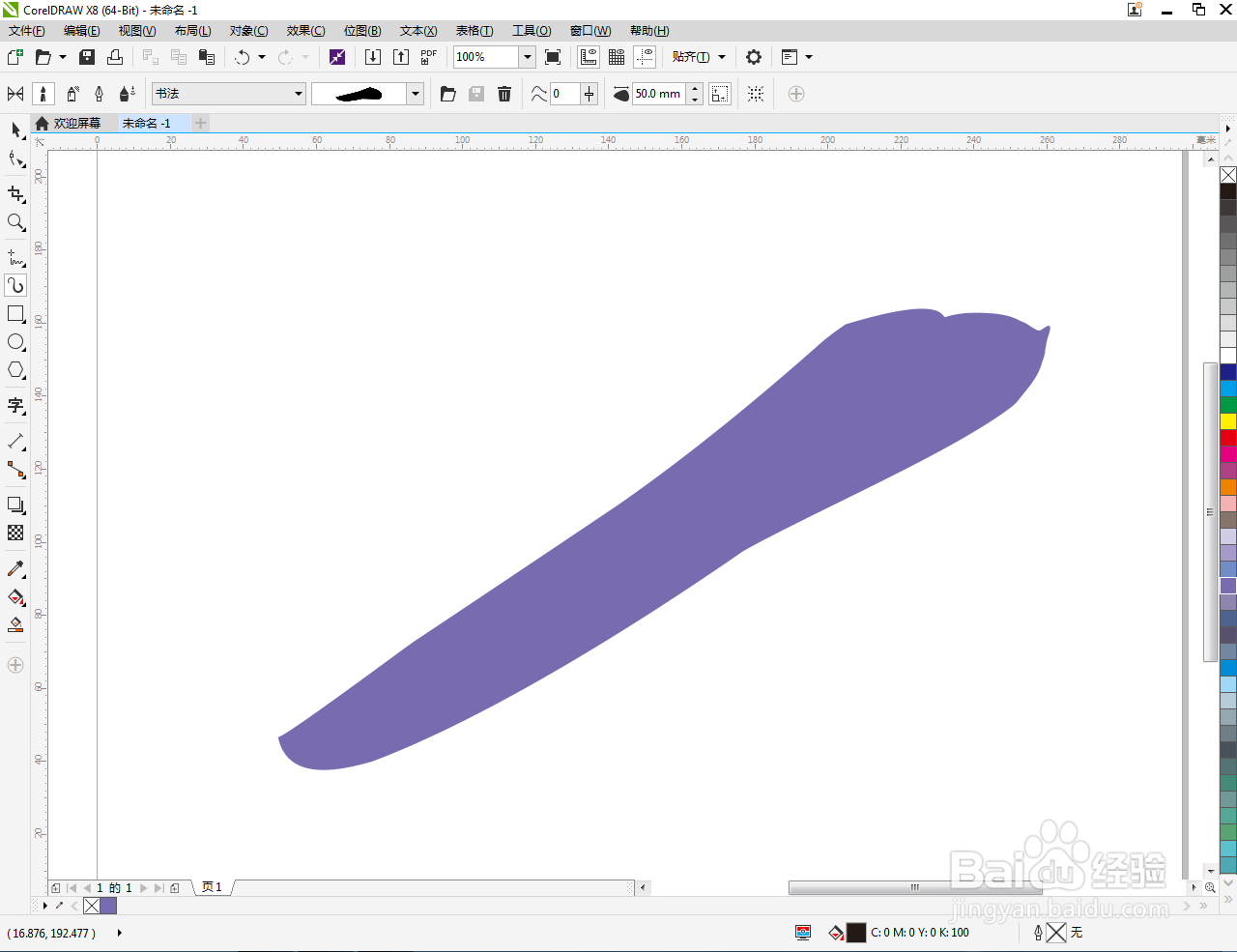Image resolution: width=1237 pixels, height=952 pixels.
Task: Click the Export icon
Action: (x=401, y=57)
